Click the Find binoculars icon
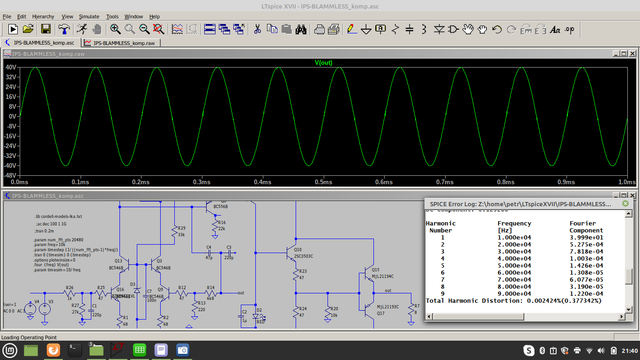This screenshot has height=360, width=640. coord(301,29)
